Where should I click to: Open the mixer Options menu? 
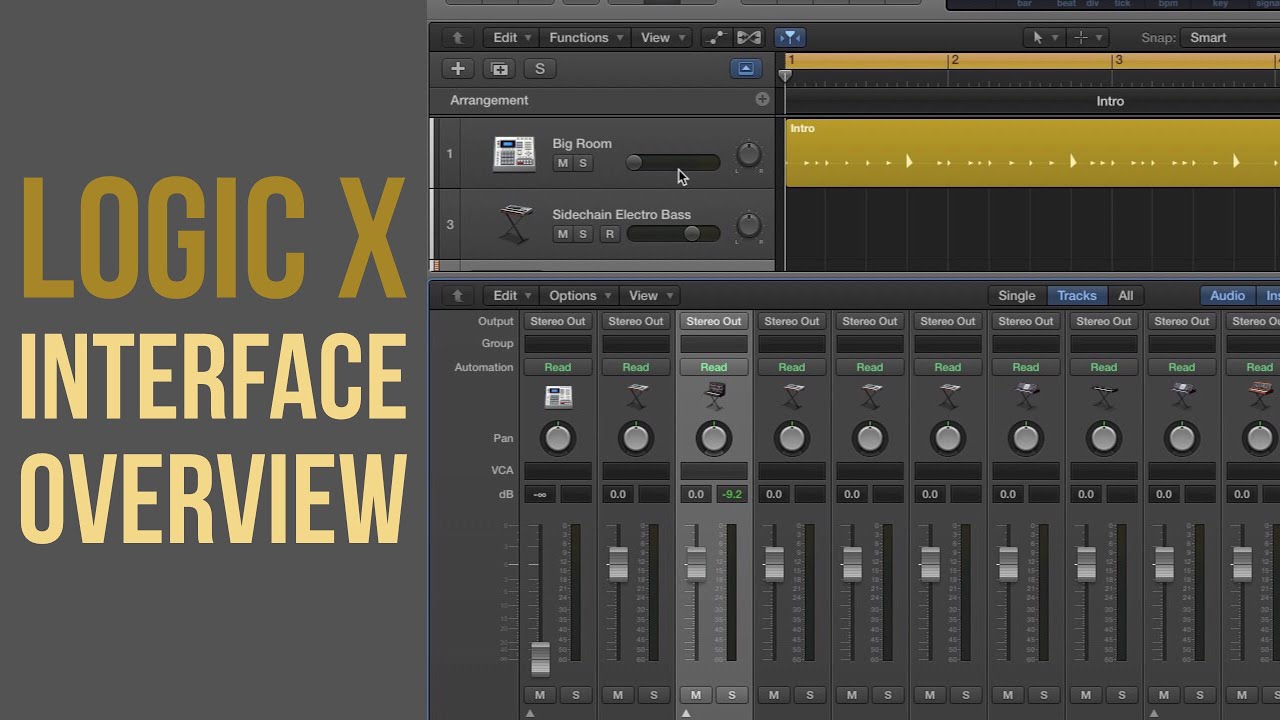580,296
